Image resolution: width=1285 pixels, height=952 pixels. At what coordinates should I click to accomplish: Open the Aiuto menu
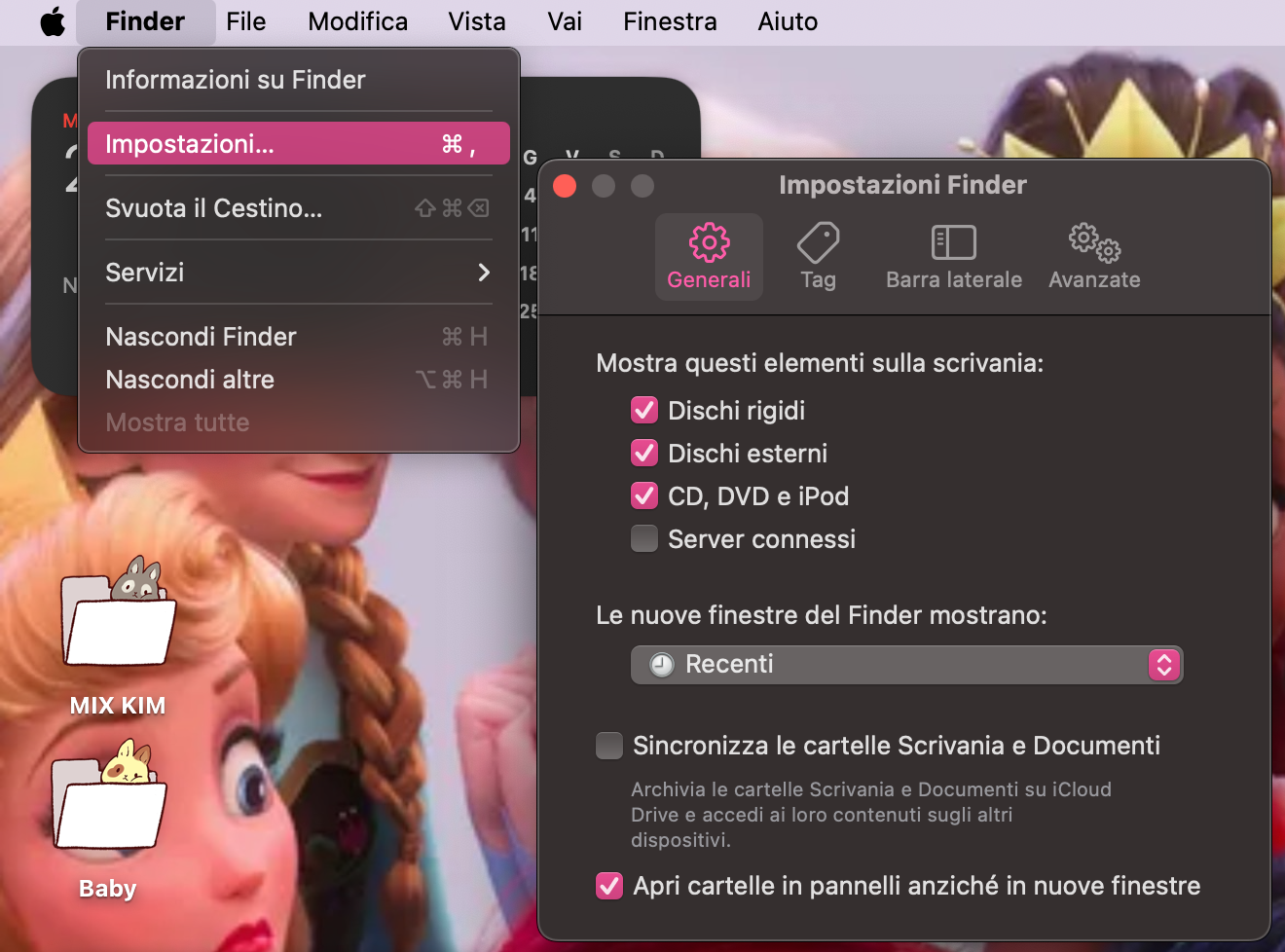pyautogui.click(x=788, y=21)
